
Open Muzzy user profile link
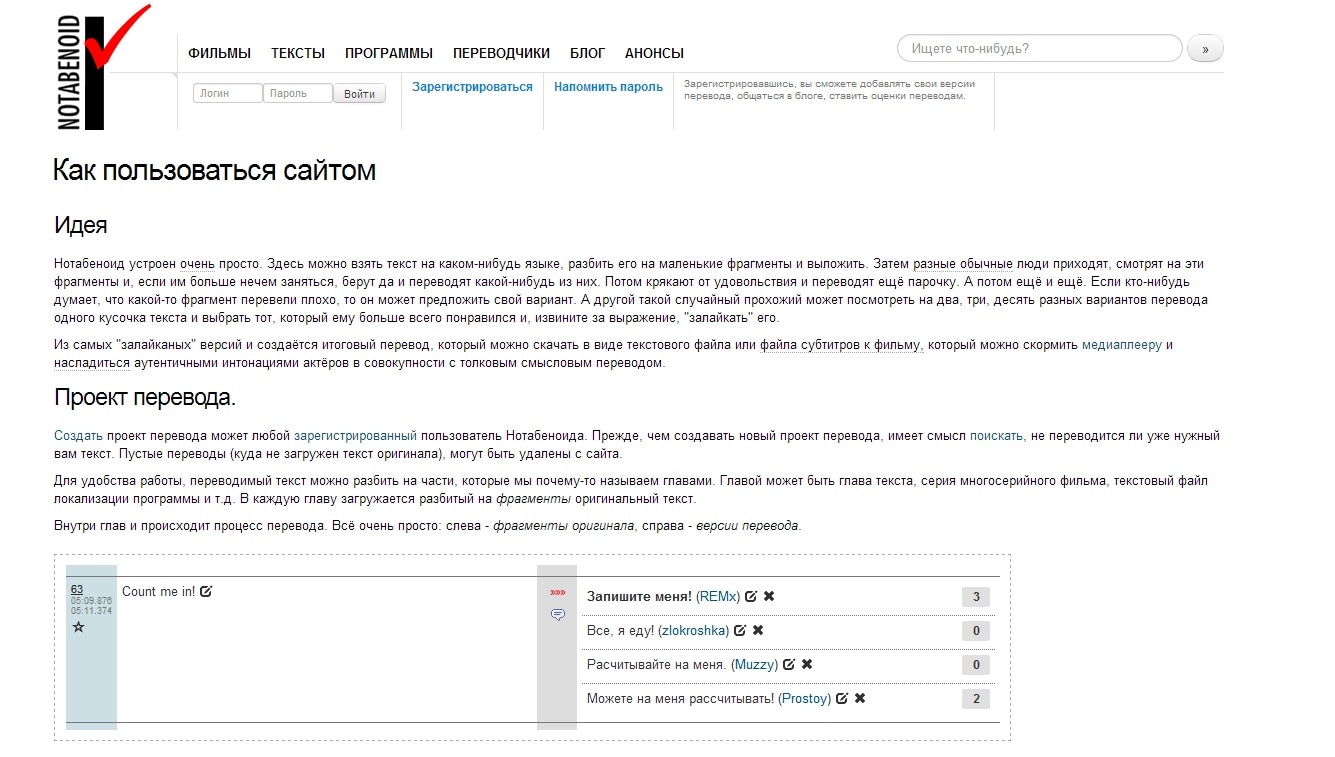(755, 664)
